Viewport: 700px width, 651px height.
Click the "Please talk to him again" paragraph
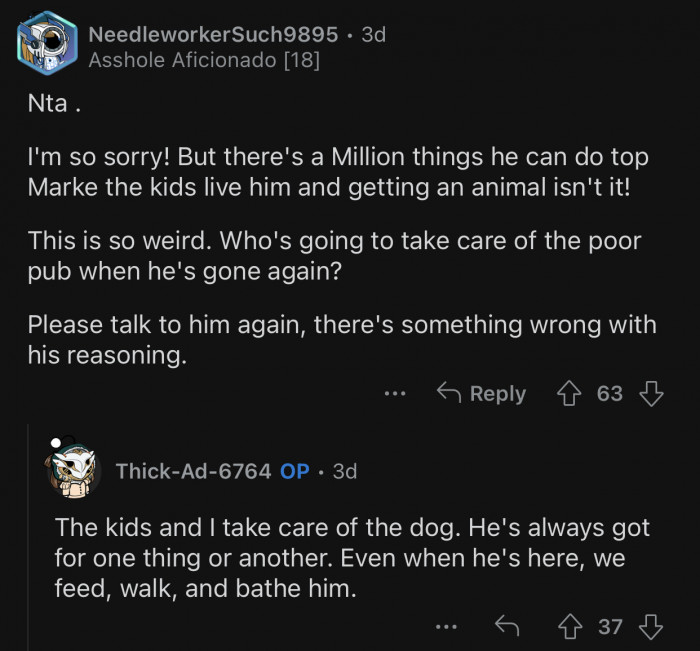click(341, 340)
